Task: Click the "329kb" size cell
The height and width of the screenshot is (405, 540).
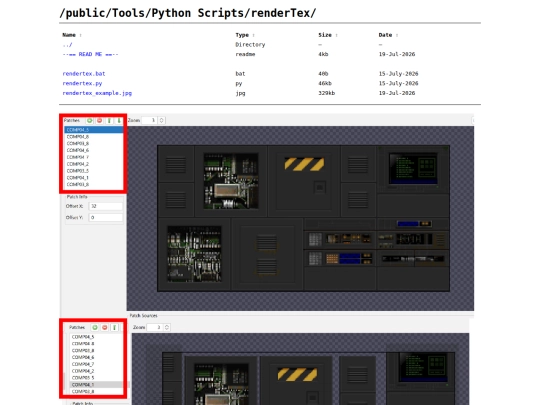Action: (x=326, y=93)
